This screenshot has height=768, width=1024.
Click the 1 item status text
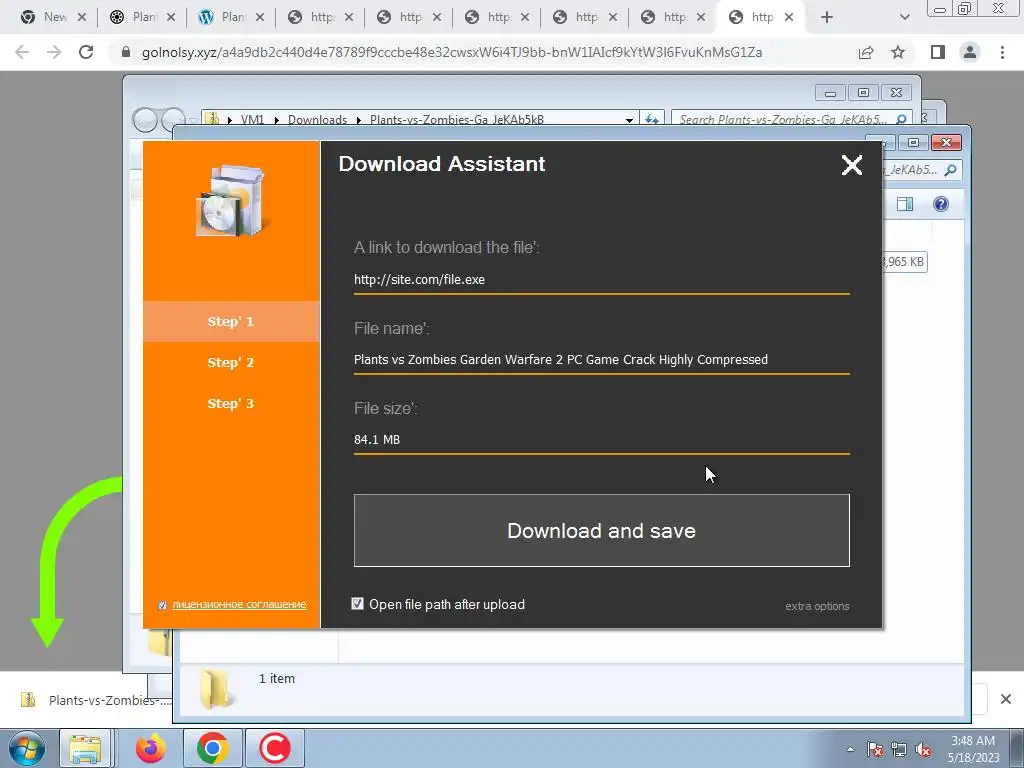coord(277,679)
